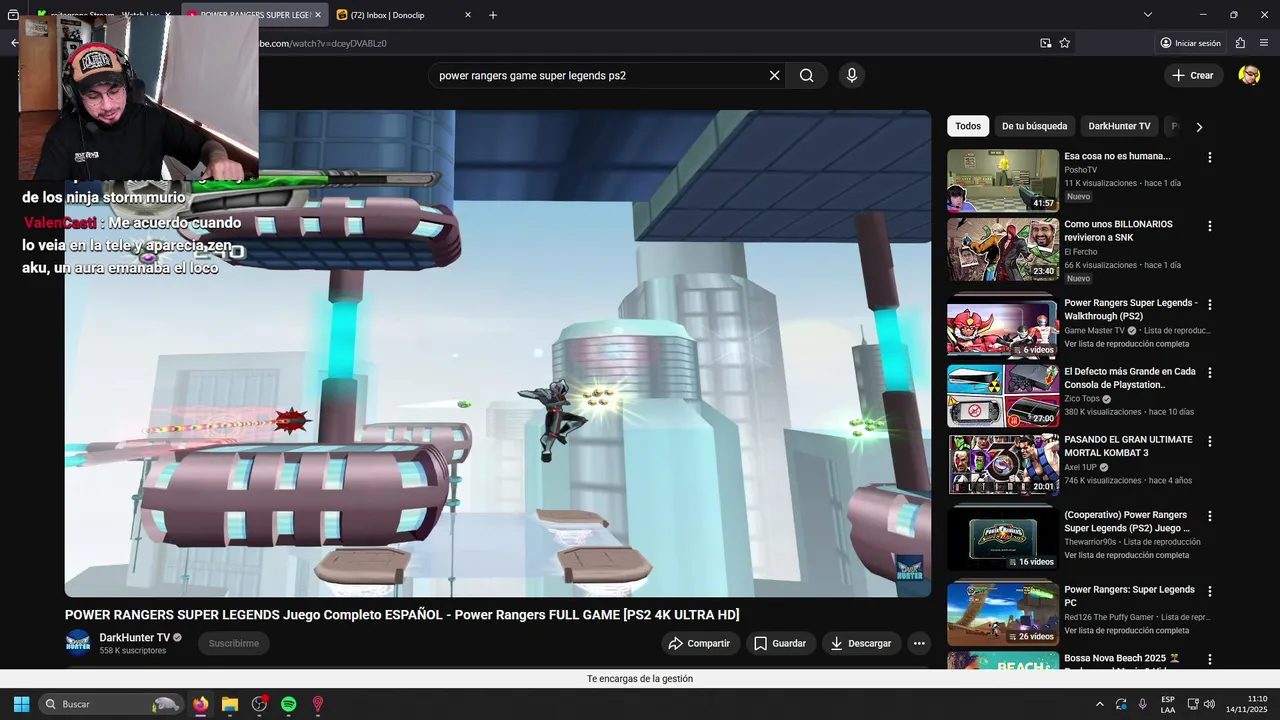Open File Explorer from the taskbar
Image resolution: width=1280 pixels, height=720 pixels.
point(230,704)
